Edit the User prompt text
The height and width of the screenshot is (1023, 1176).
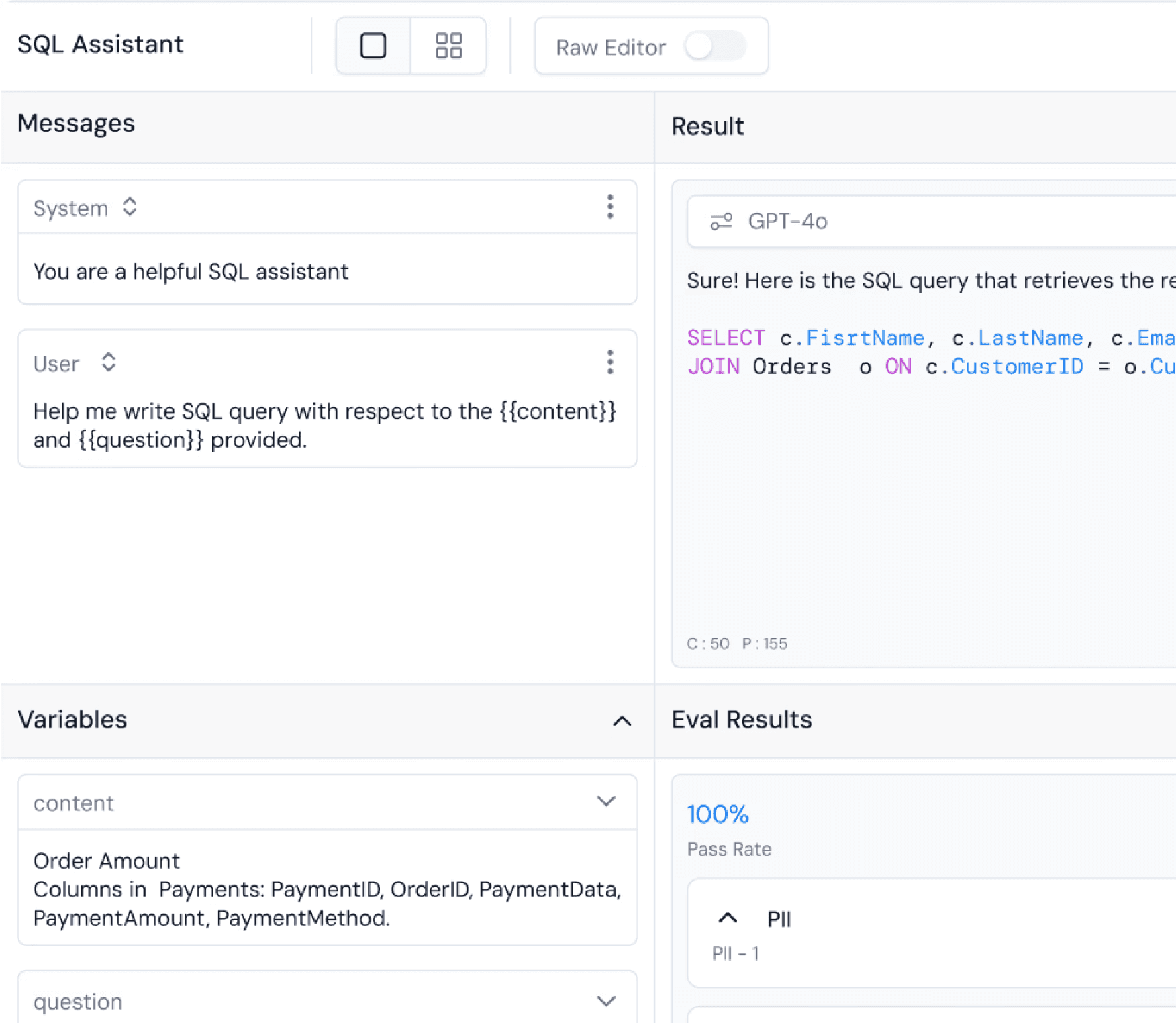(325, 426)
